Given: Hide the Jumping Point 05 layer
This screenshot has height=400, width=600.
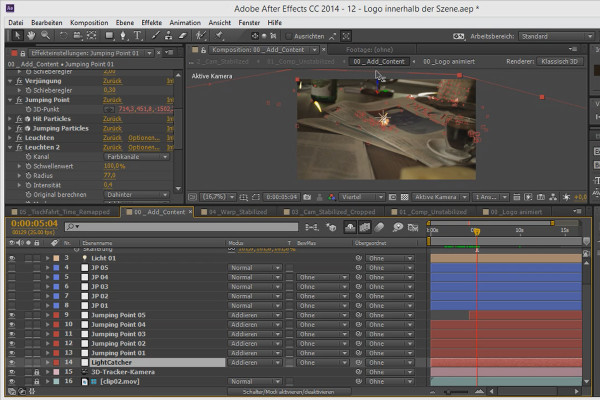Looking at the screenshot, I should pyautogui.click(x=12, y=315).
